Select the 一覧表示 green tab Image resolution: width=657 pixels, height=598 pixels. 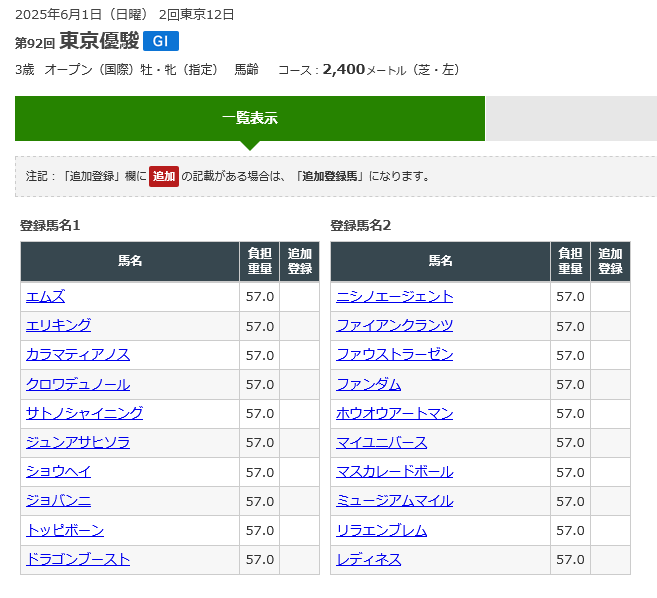[x=250, y=118]
